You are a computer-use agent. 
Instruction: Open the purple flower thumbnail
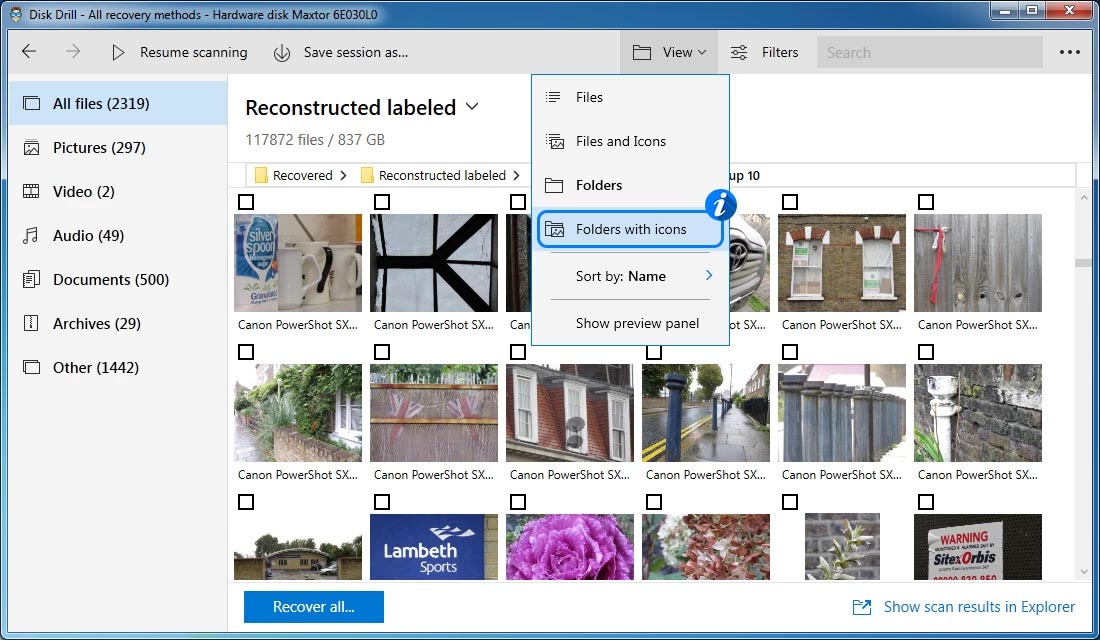click(570, 547)
